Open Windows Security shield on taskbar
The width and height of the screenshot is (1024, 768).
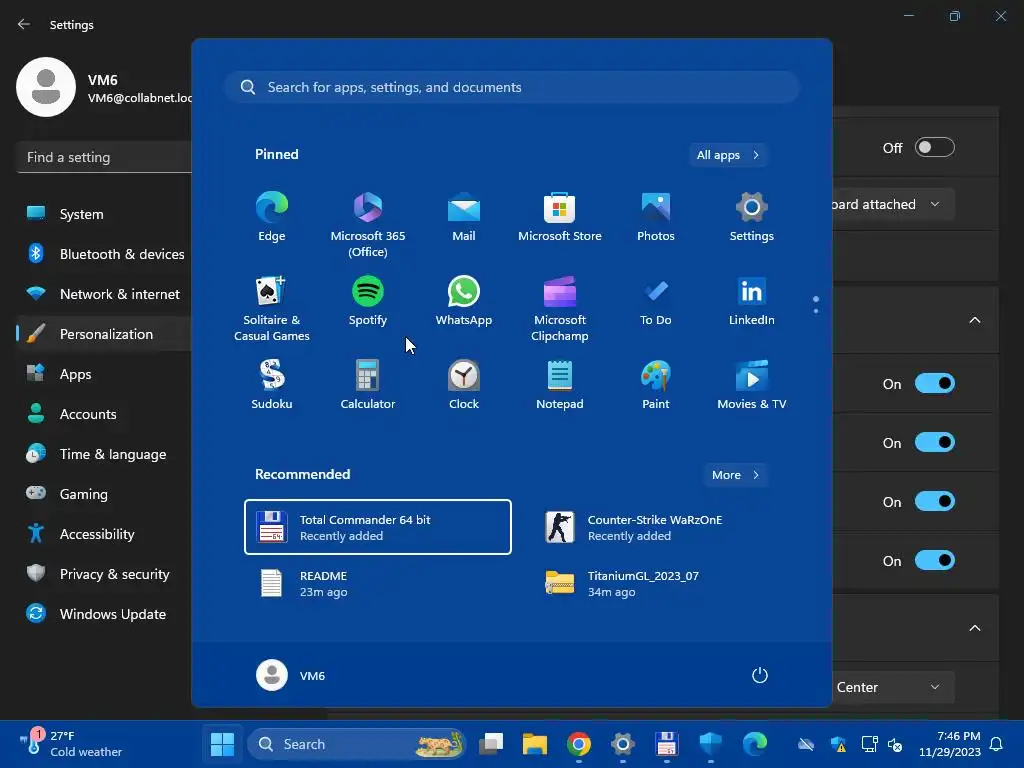click(711, 744)
